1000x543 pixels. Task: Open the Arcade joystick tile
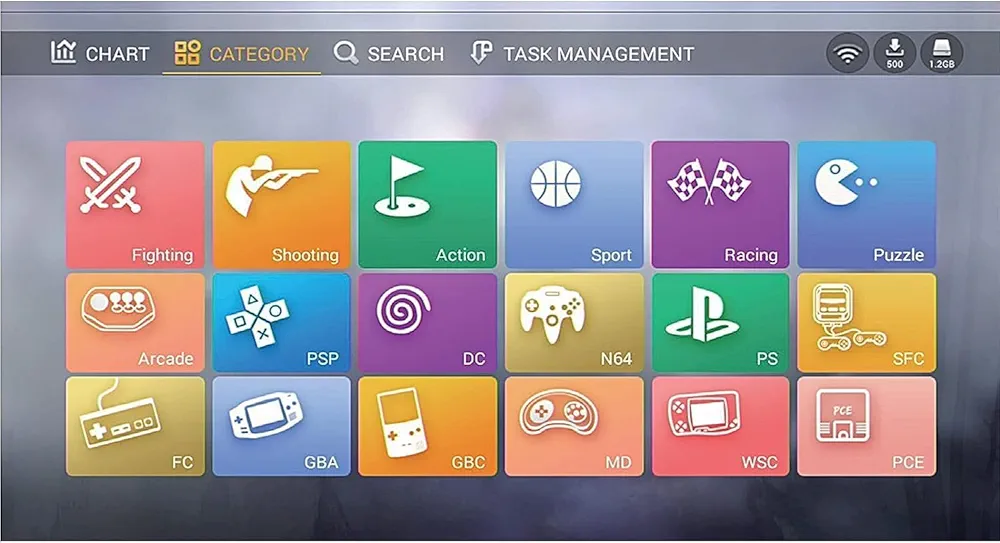click(x=135, y=323)
